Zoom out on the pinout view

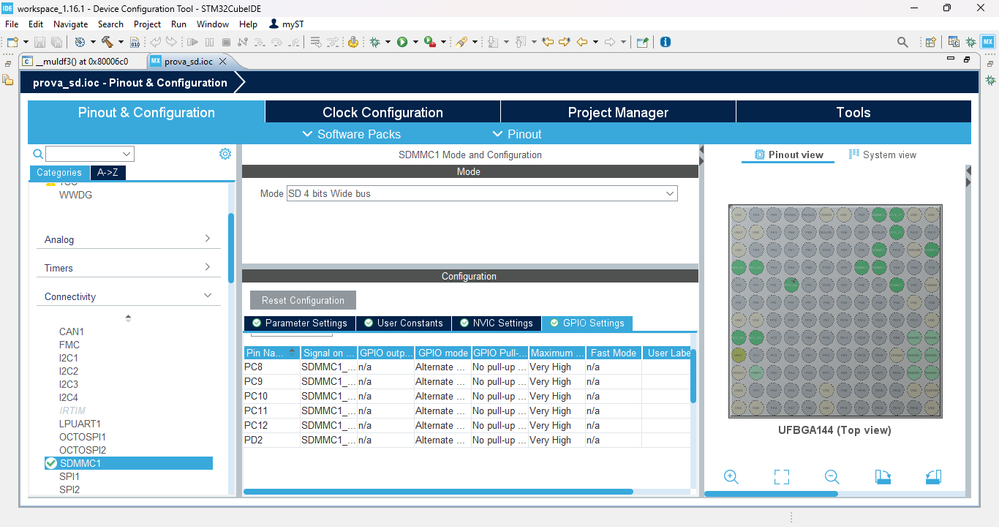[831, 477]
